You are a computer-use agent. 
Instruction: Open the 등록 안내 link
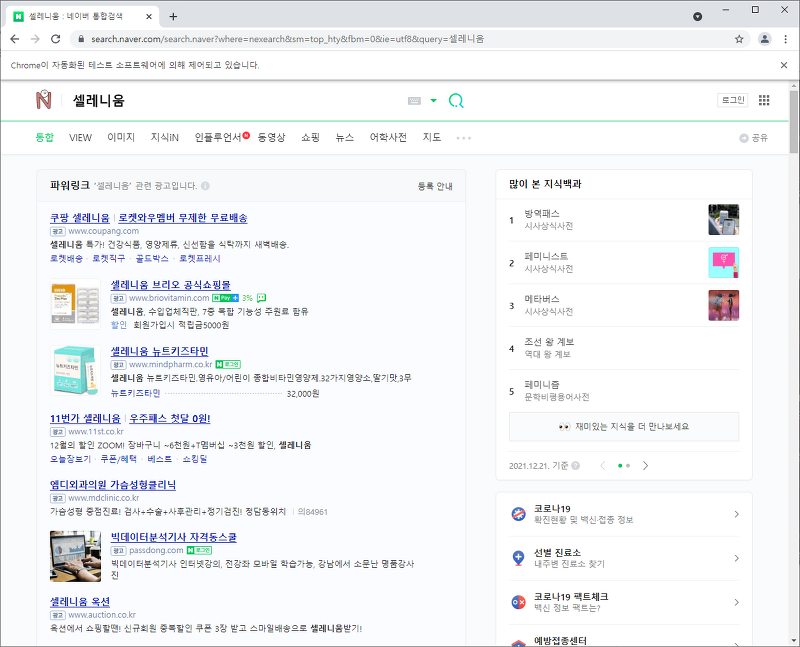(435, 186)
